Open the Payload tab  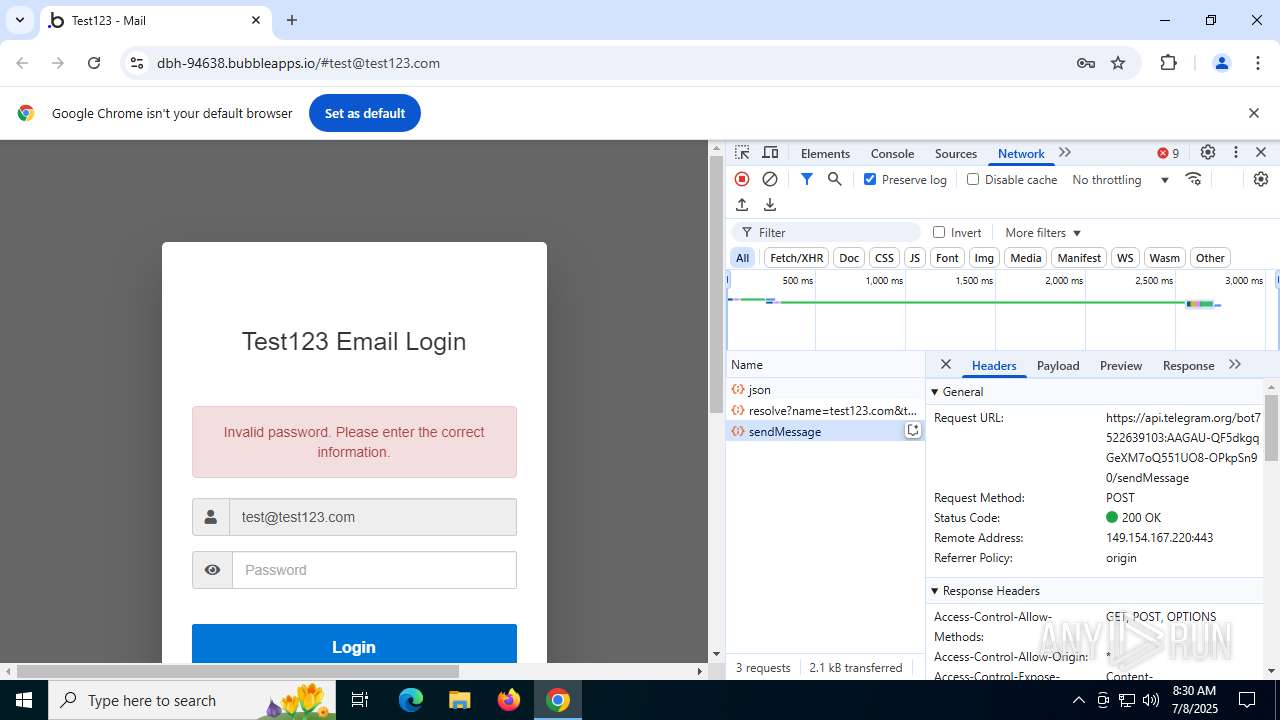tap(1058, 365)
